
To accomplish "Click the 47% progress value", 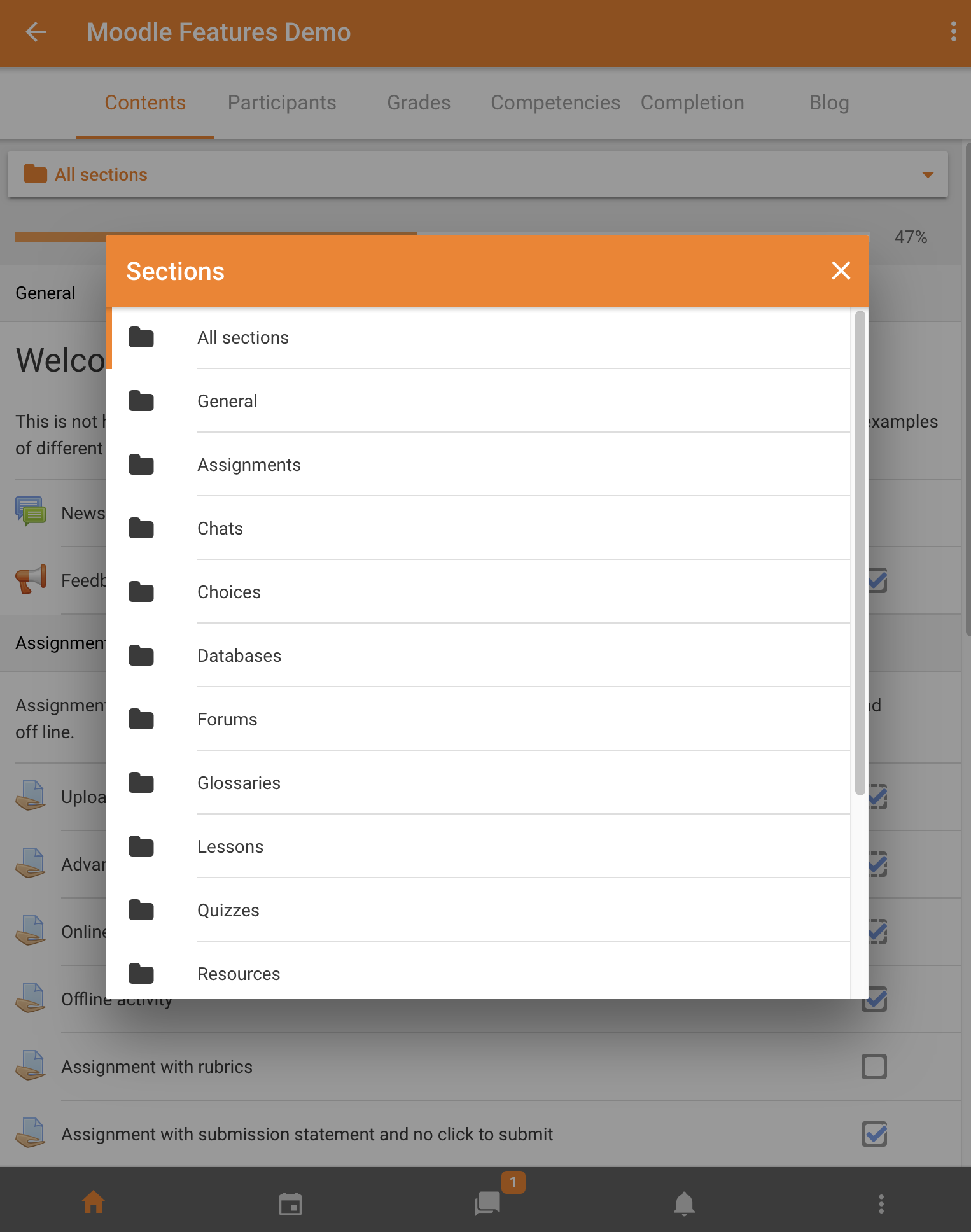I will coord(911,237).
